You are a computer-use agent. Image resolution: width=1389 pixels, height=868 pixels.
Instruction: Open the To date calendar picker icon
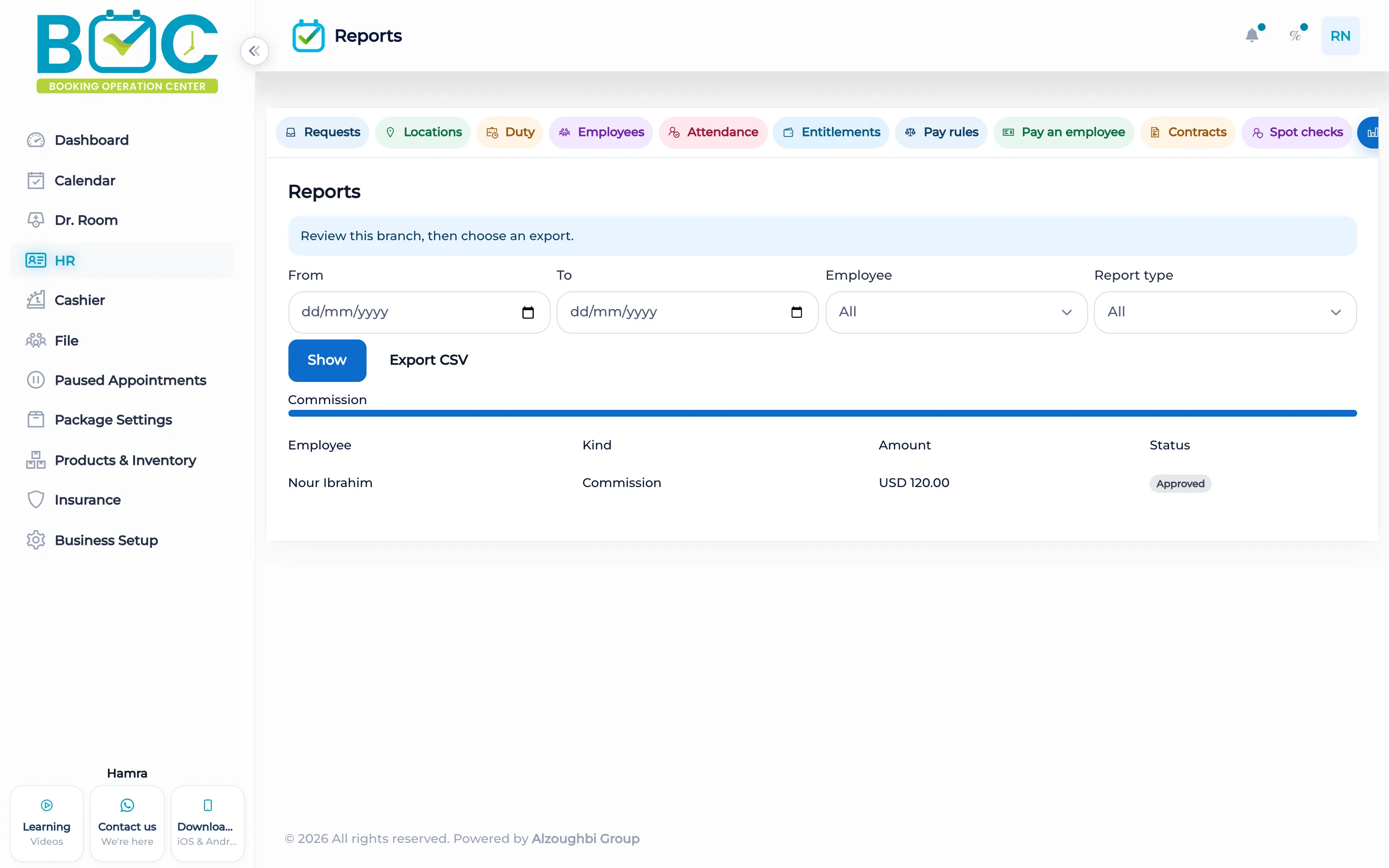[796, 312]
